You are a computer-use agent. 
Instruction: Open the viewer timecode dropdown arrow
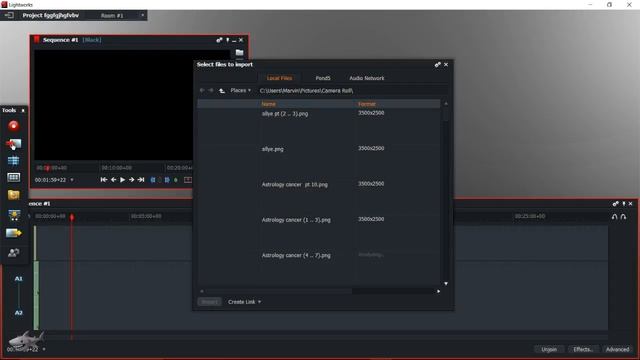(72, 180)
